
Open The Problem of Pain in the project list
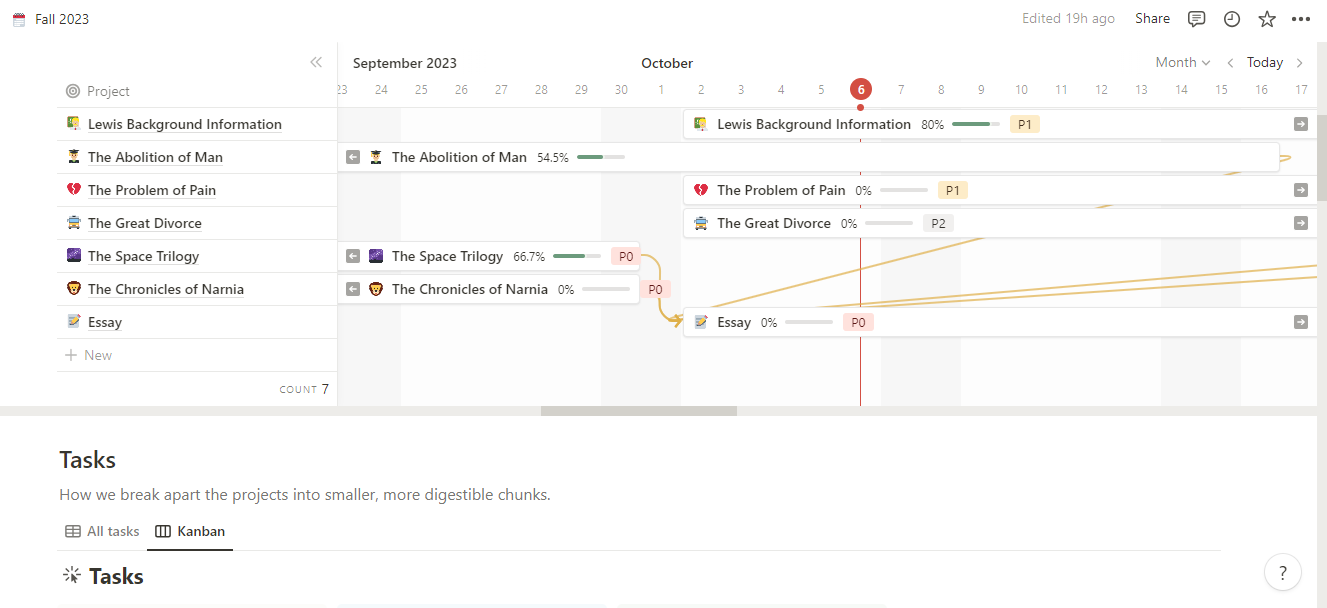[x=152, y=190]
